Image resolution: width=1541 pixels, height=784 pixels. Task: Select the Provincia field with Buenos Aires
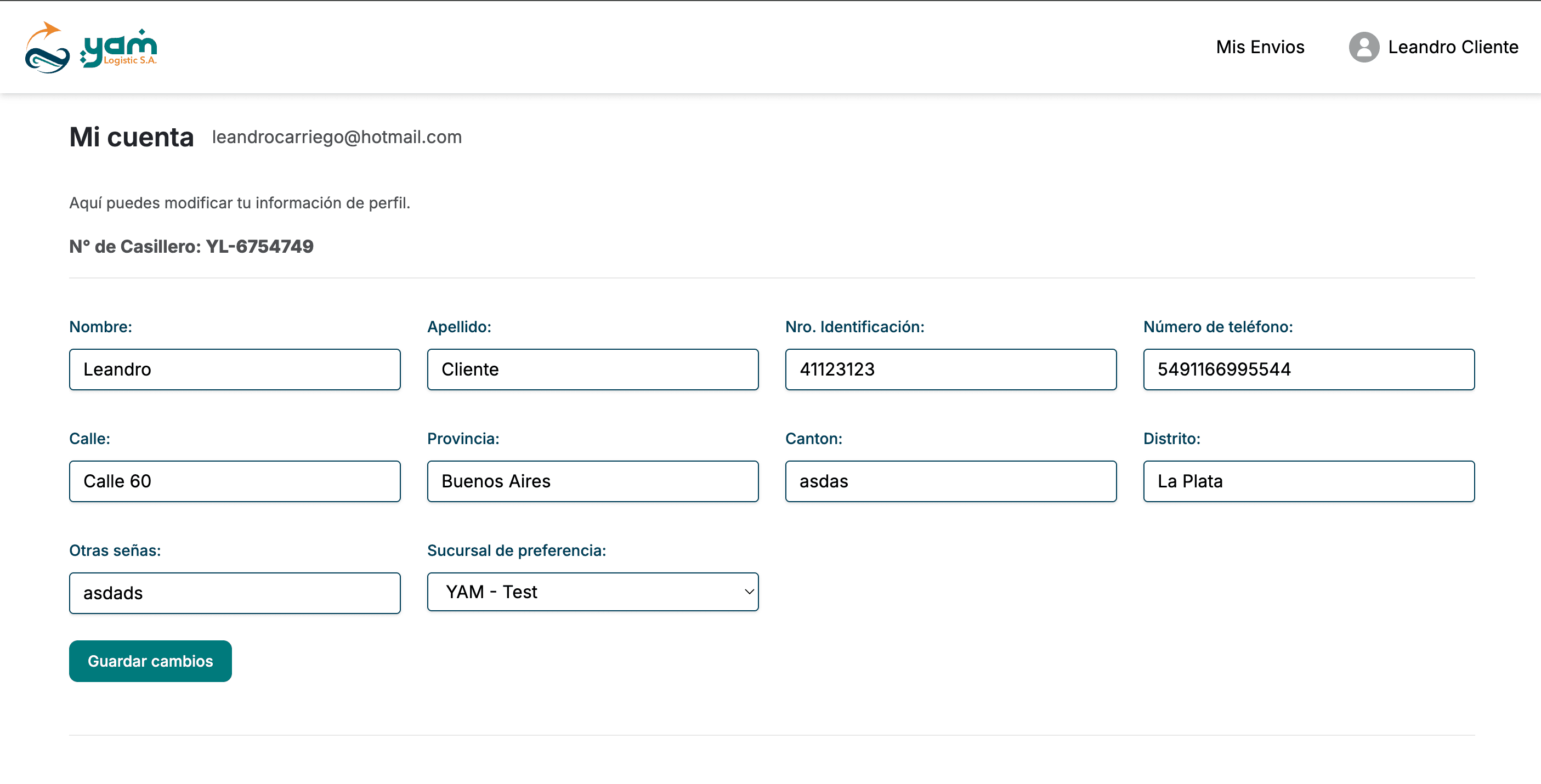[x=592, y=481]
